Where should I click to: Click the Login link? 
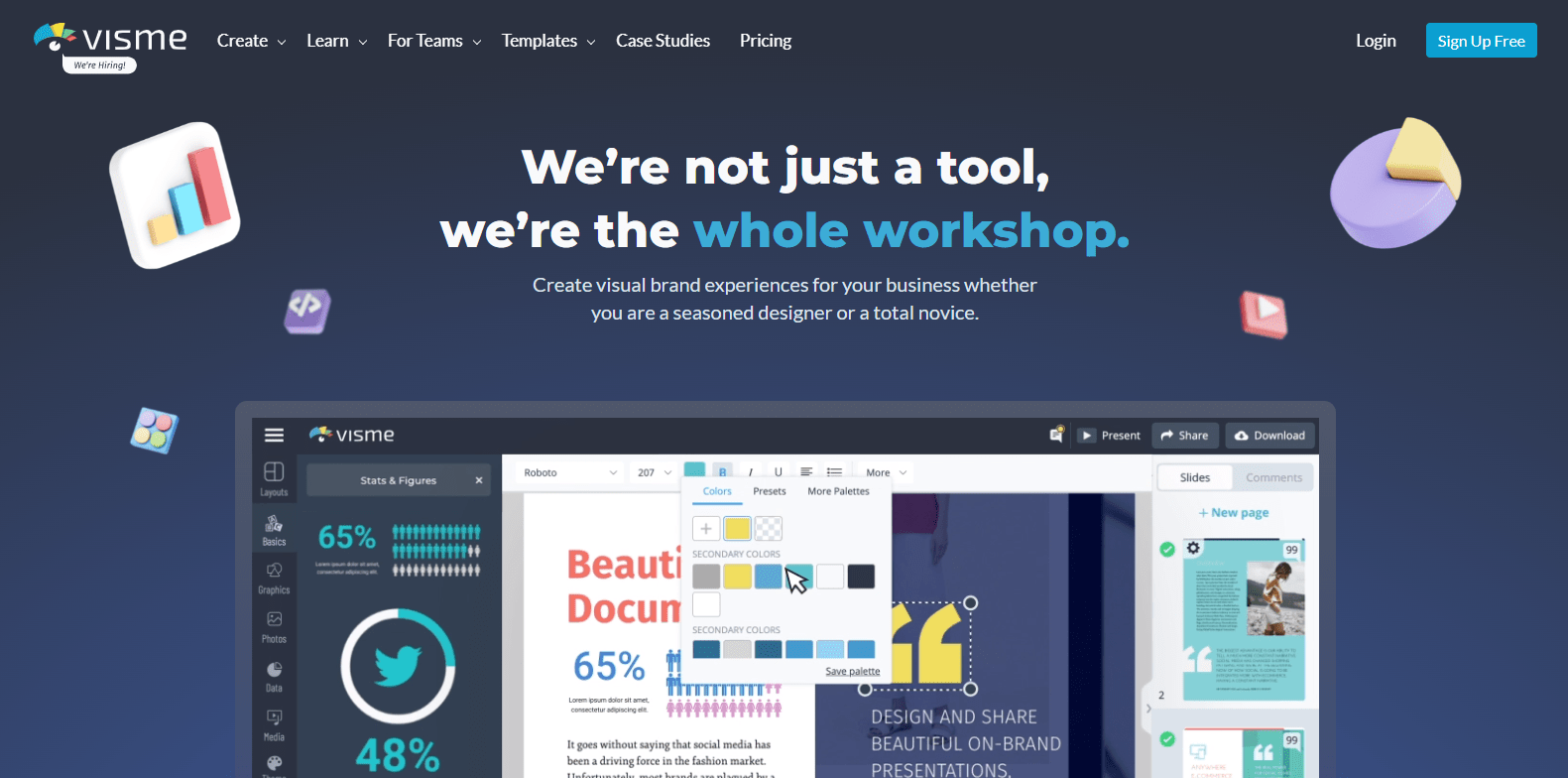click(1376, 41)
